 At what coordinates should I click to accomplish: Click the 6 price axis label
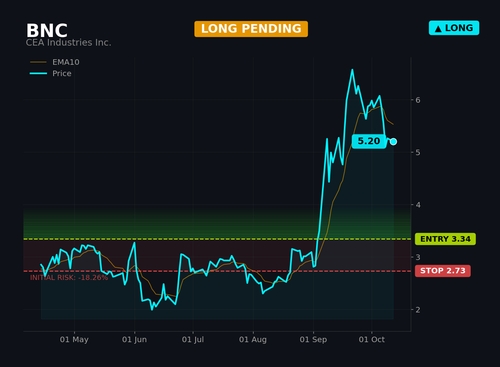[418, 100]
